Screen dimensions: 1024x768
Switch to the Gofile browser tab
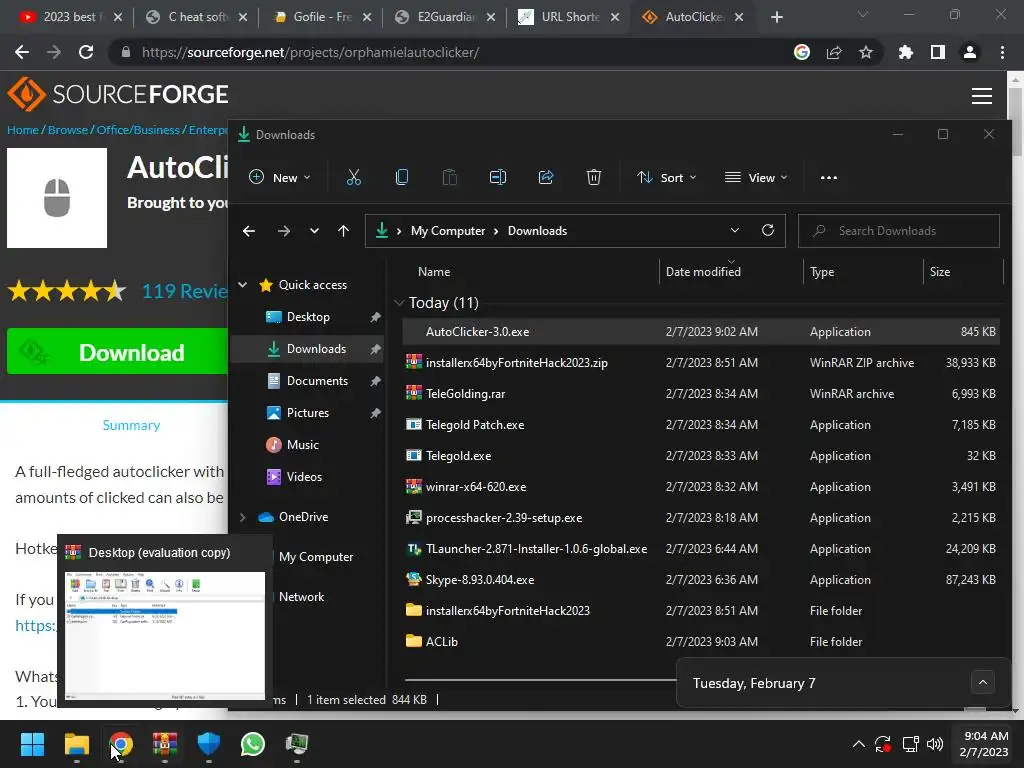[x=322, y=17]
